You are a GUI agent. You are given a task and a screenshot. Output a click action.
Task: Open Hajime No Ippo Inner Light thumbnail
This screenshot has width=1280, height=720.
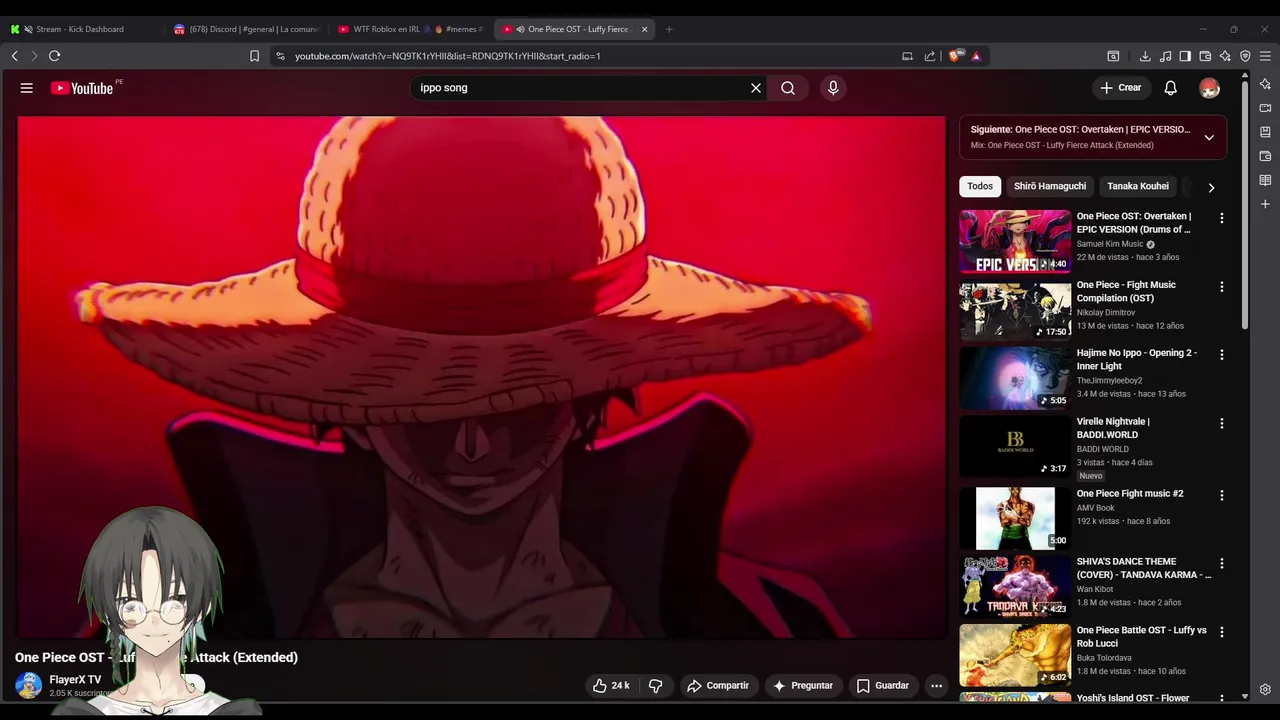click(x=1015, y=378)
